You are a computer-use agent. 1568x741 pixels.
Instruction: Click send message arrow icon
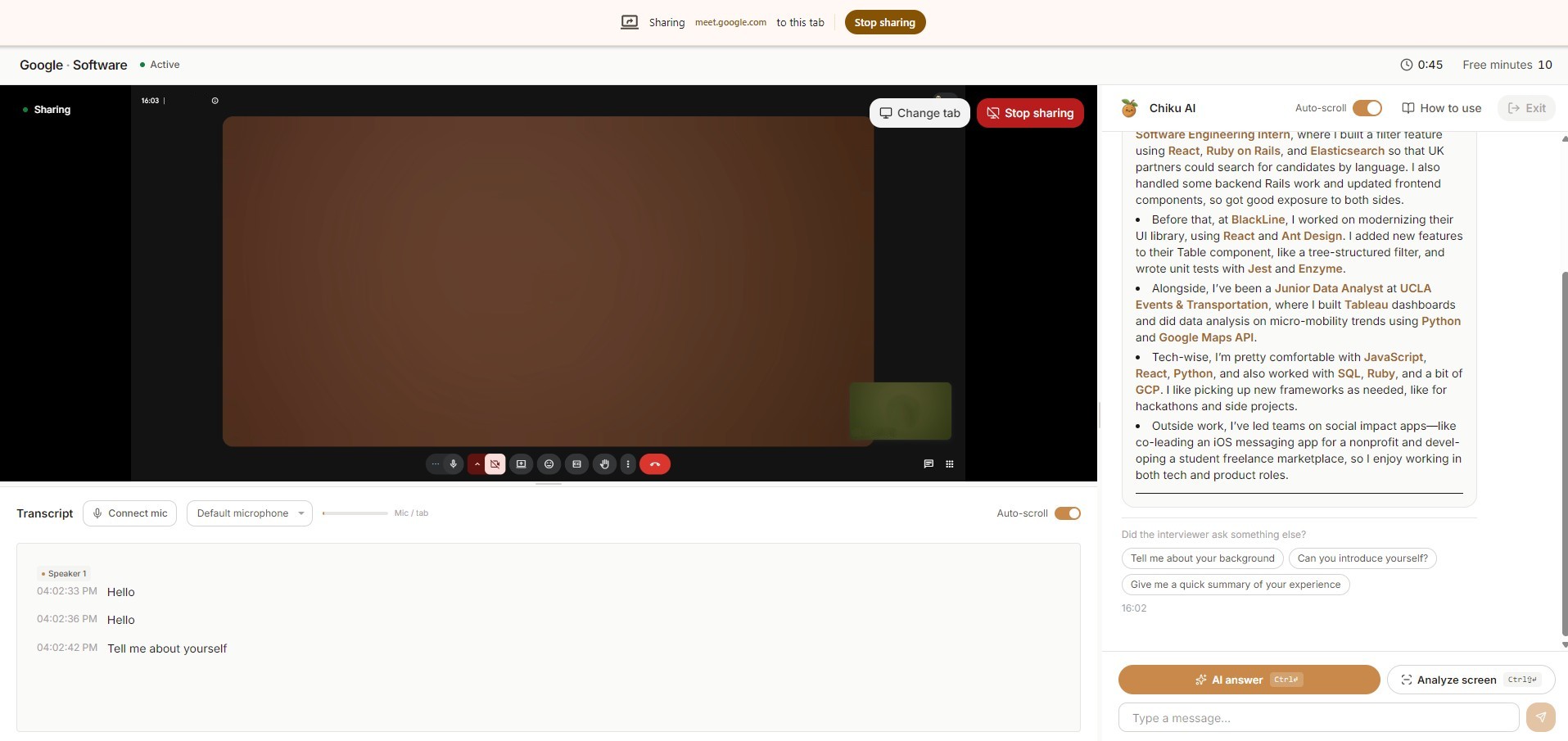click(1541, 717)
